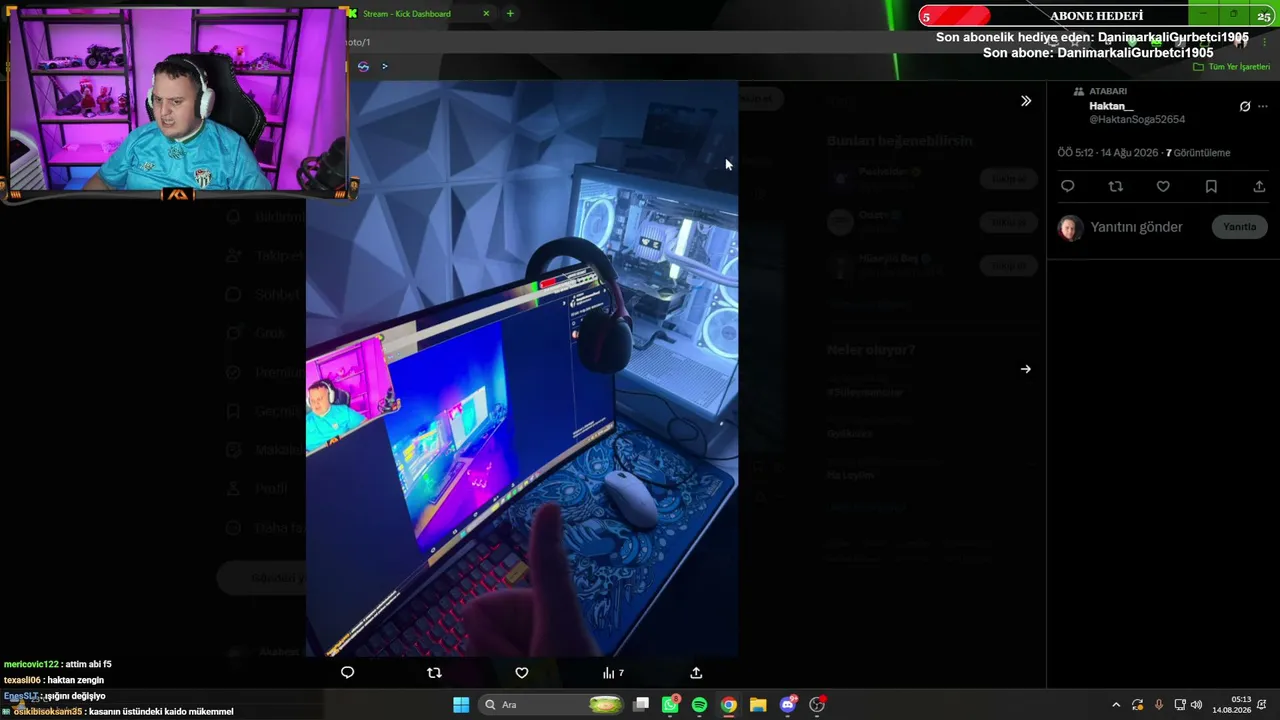Screen dimensions: 1280x720
Task: Open view analytics icon showing 7
Action: click(613, 673)
